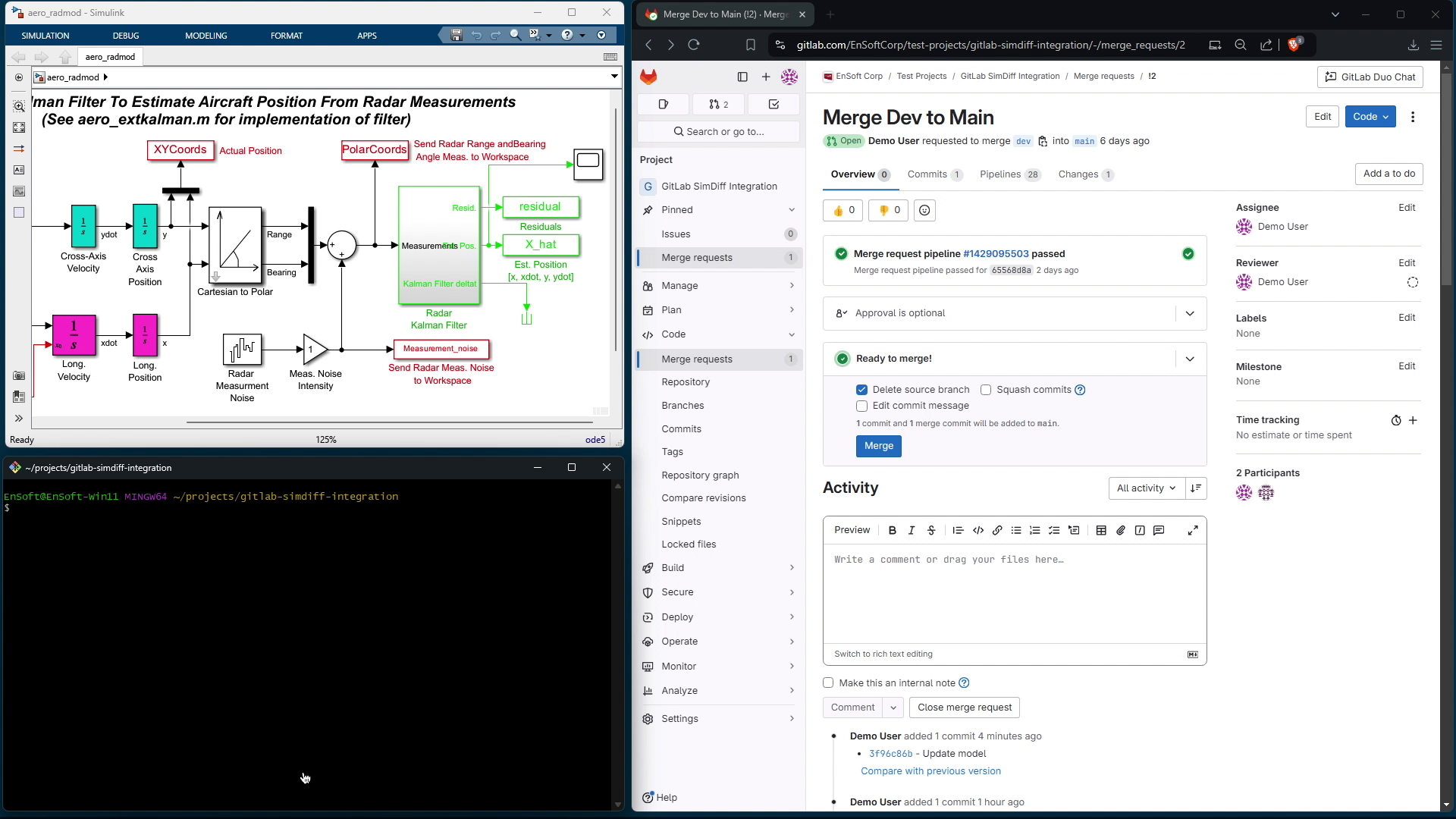Screen dimensions: 1456x819
Task: Enable Squash commits checkbox
Action: tap(986, 390)
